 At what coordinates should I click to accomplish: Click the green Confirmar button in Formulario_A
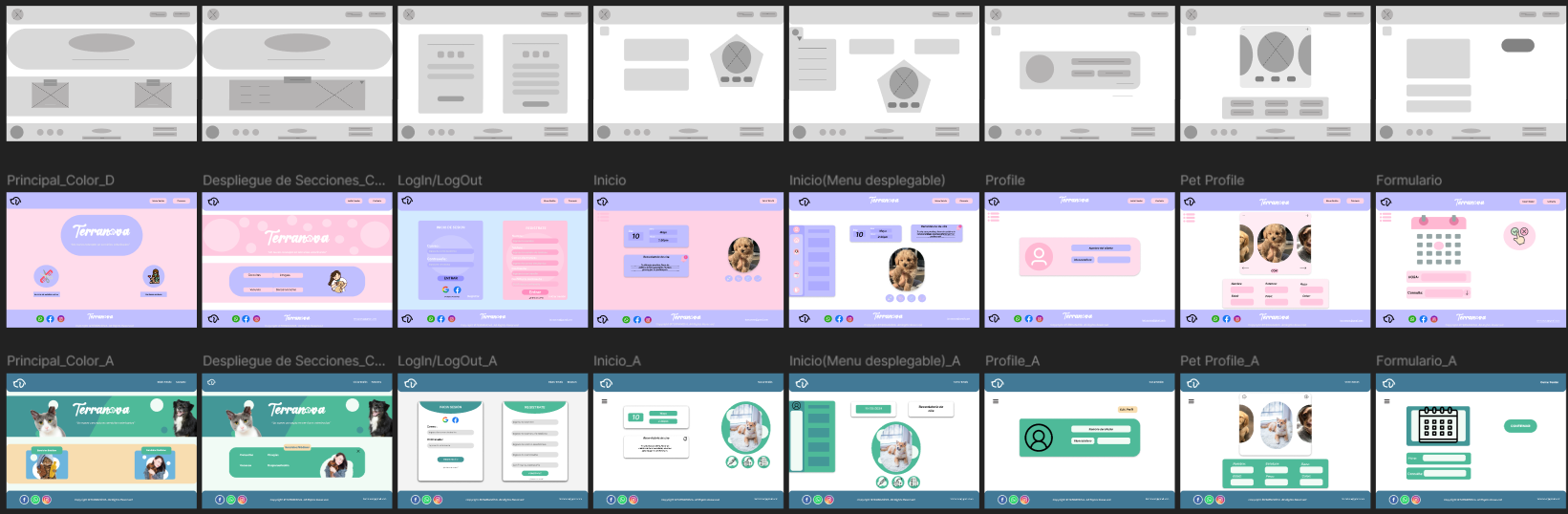tap(1520, 426)
